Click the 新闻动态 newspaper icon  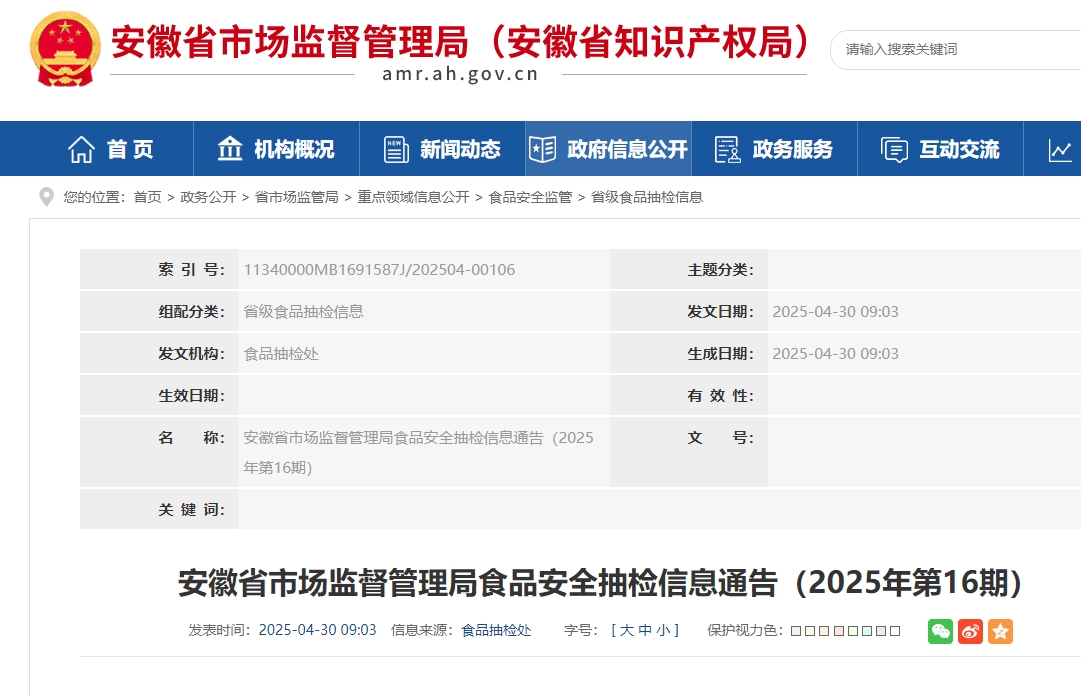click(x=396, y=149)
